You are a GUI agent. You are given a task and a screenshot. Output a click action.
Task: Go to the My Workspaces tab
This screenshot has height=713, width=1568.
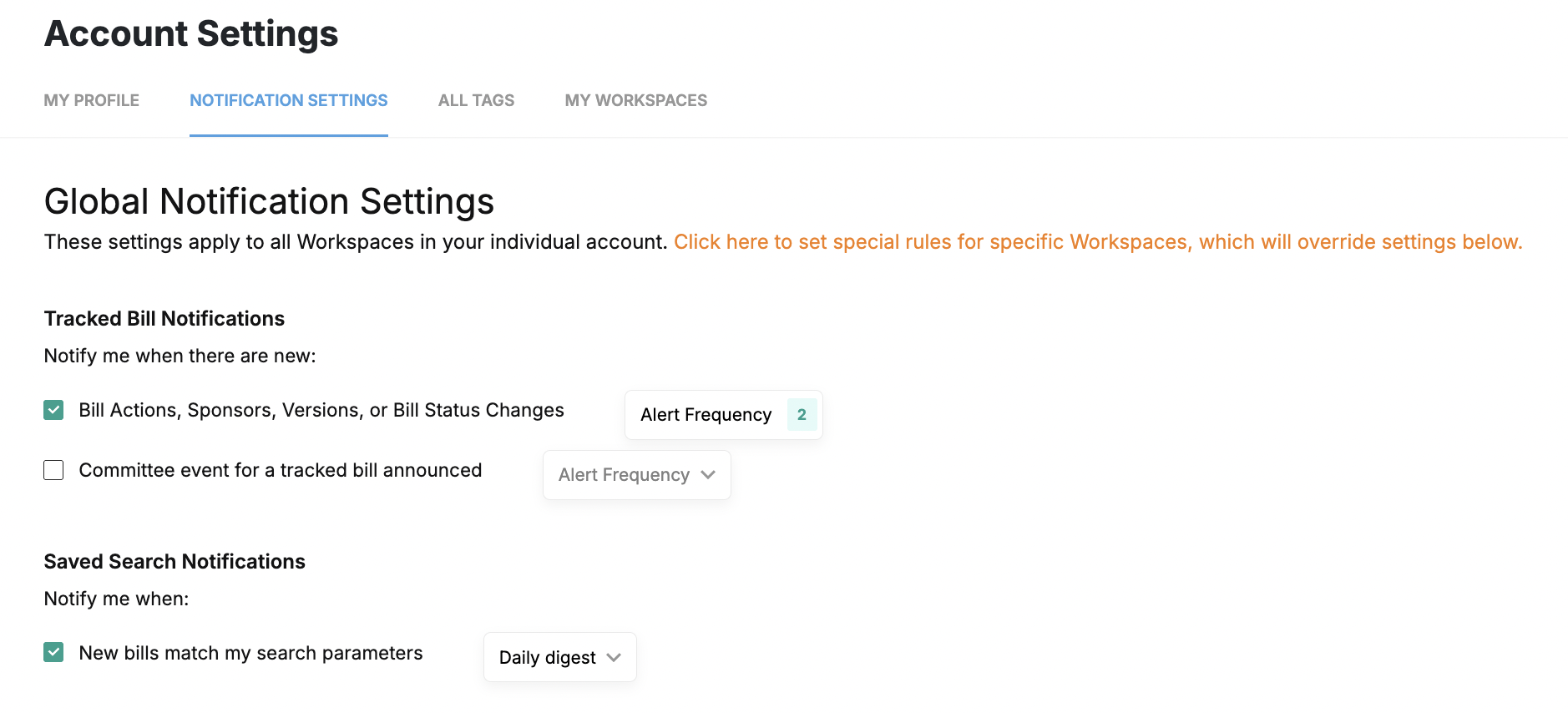coord(635,100)
